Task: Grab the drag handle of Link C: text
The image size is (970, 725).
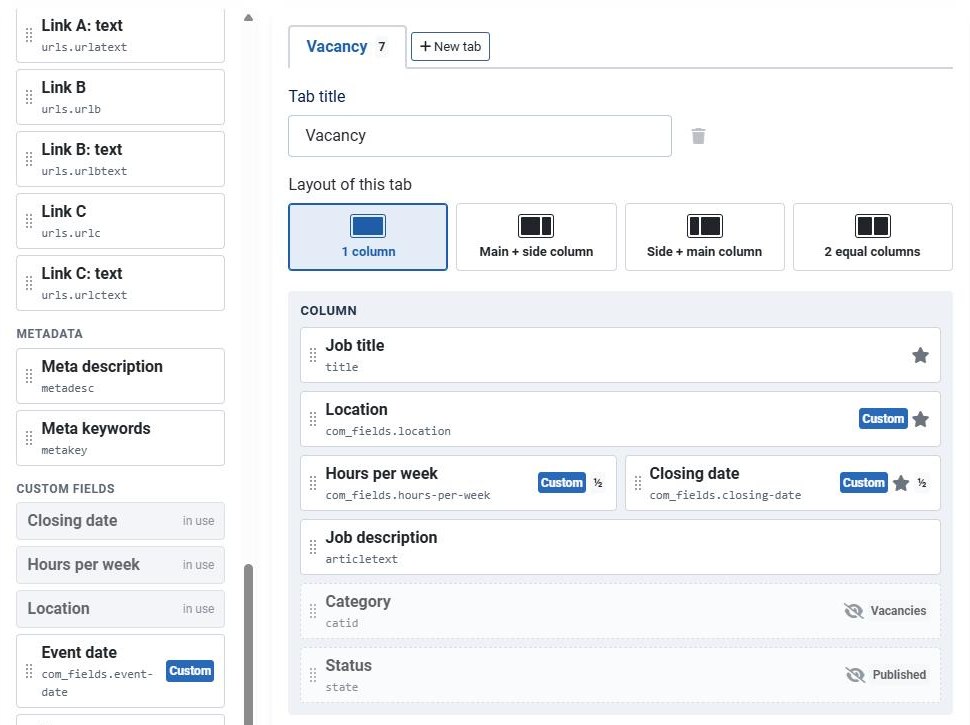Action: [x=29, y=283]
